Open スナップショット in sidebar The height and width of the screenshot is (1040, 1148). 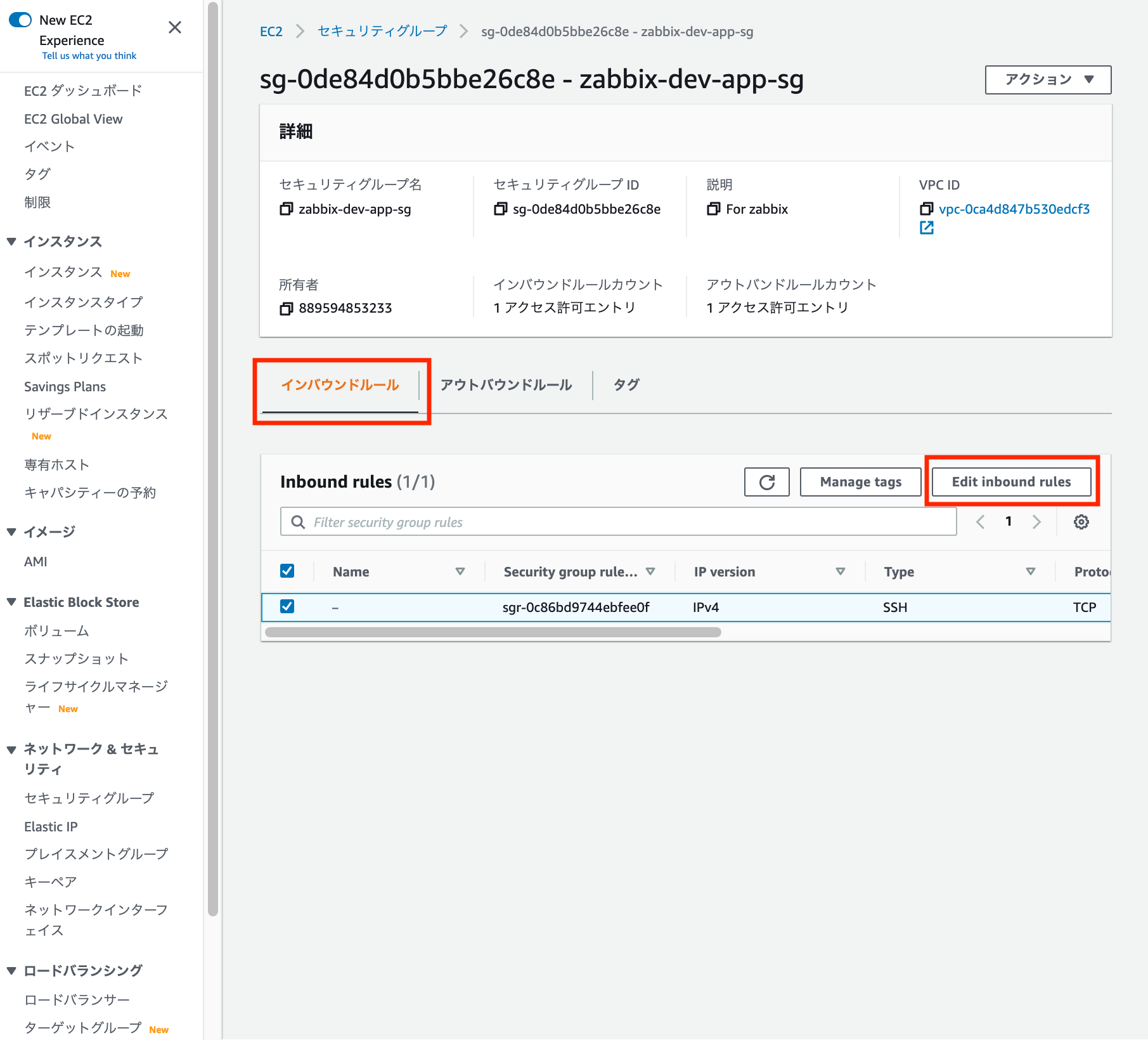77,659
